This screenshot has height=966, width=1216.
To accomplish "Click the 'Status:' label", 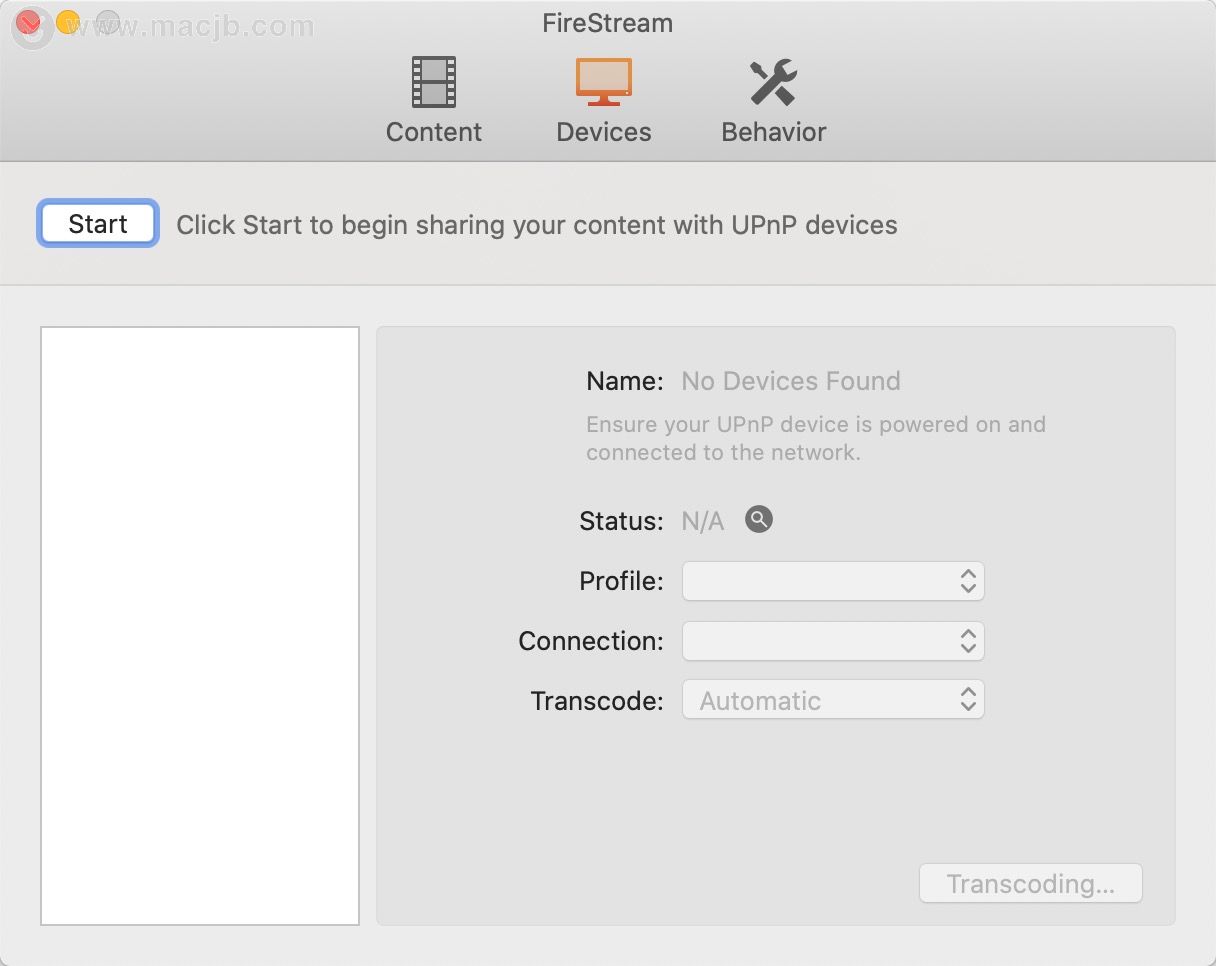I will [622, 521].
